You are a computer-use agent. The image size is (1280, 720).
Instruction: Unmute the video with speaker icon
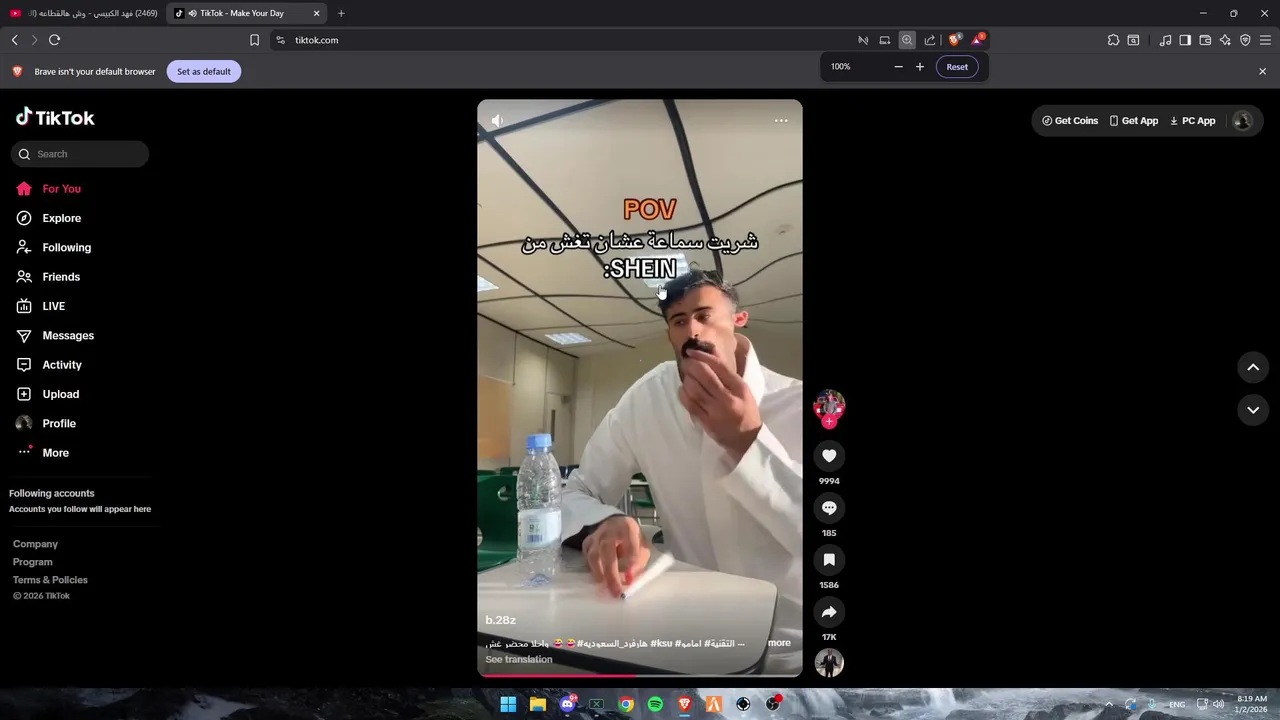click(497, 121)
